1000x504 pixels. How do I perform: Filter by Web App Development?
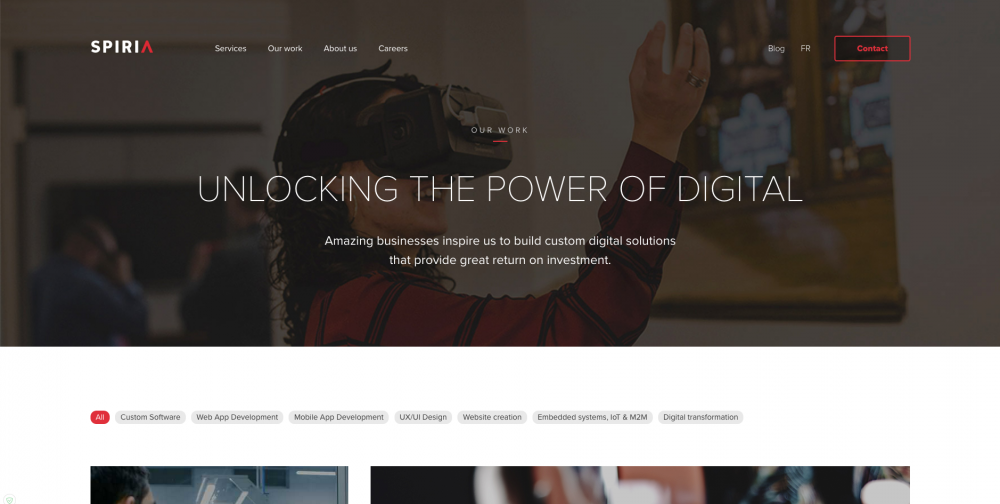pos(237,417)
